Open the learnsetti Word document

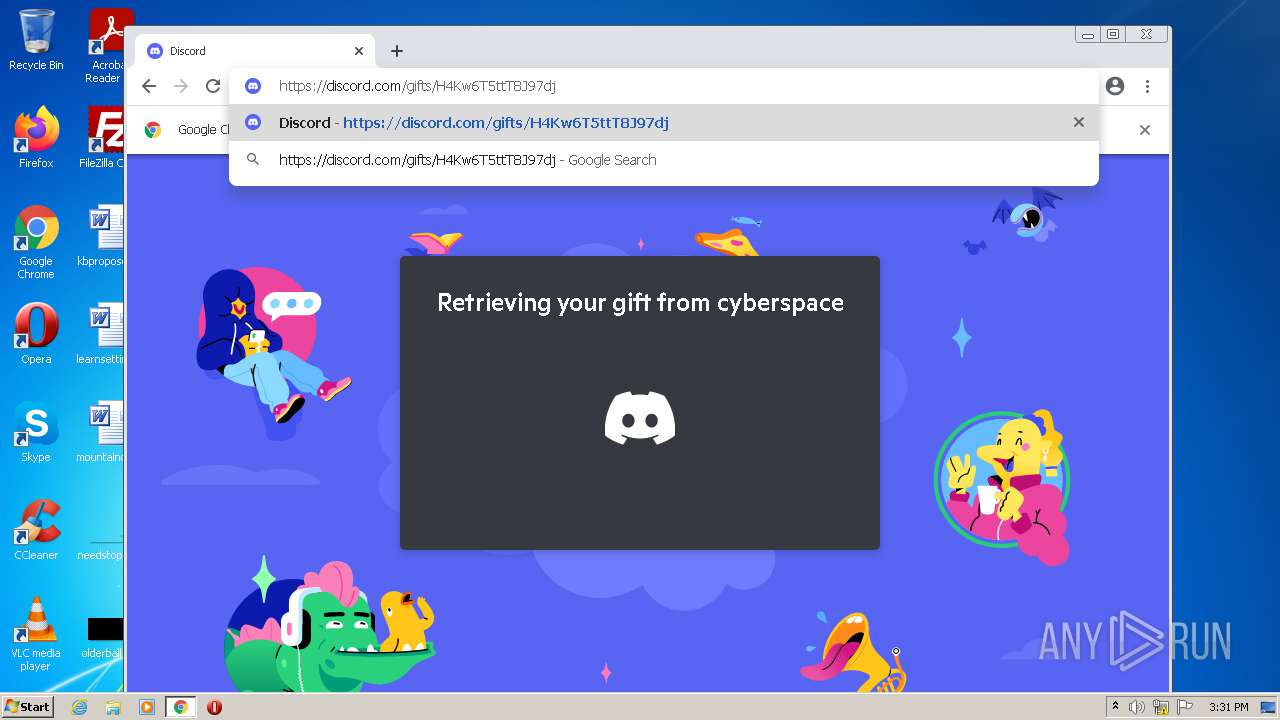click(x=104, y=334)
